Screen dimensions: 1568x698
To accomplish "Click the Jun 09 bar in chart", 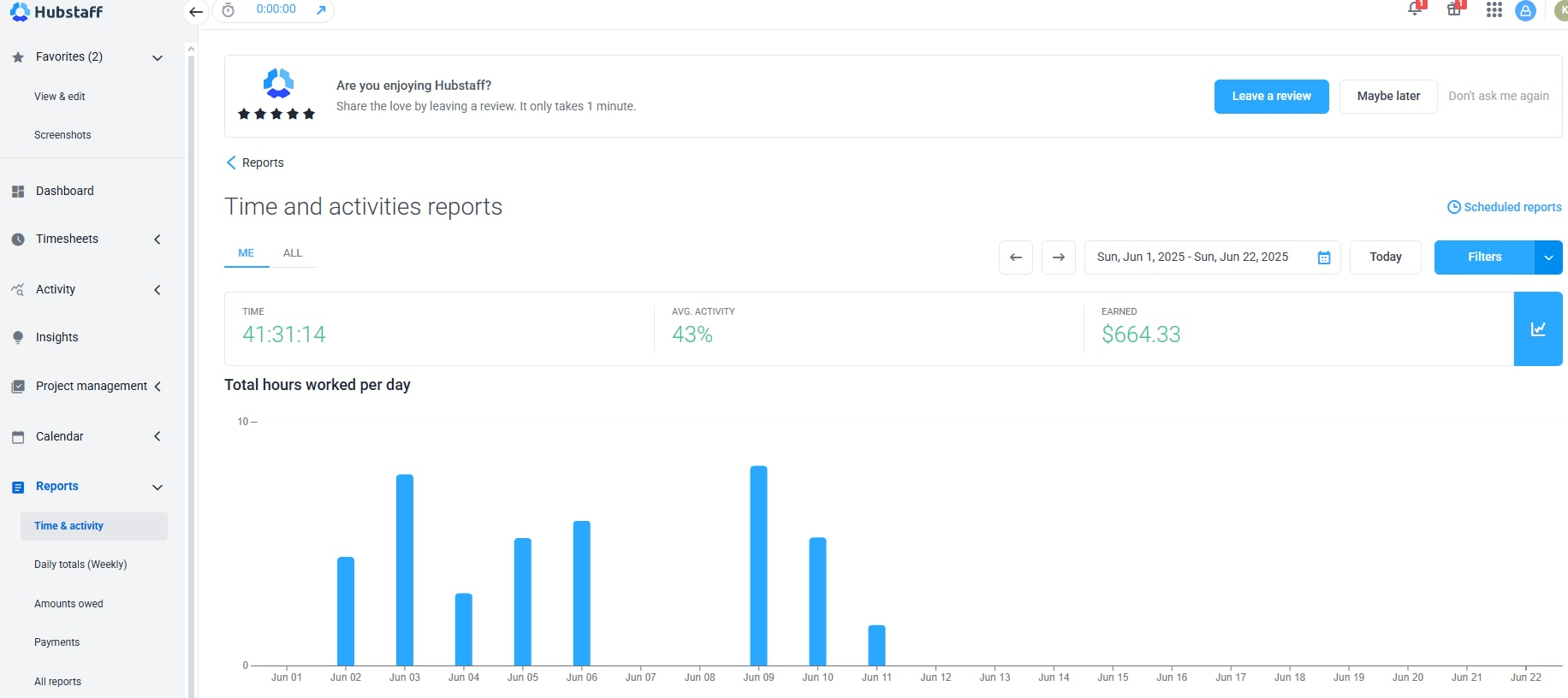I will click(x=758, y=565).
